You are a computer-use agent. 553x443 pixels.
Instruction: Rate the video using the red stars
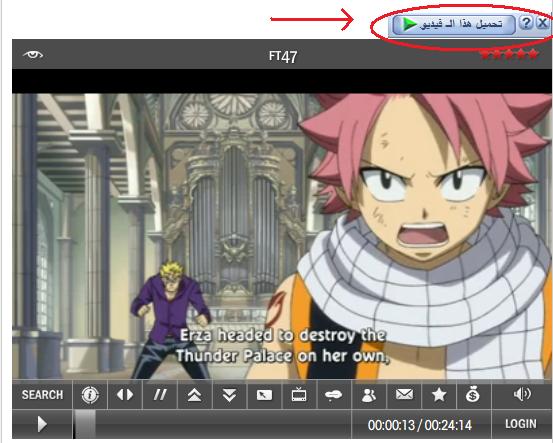coord(510,54)
